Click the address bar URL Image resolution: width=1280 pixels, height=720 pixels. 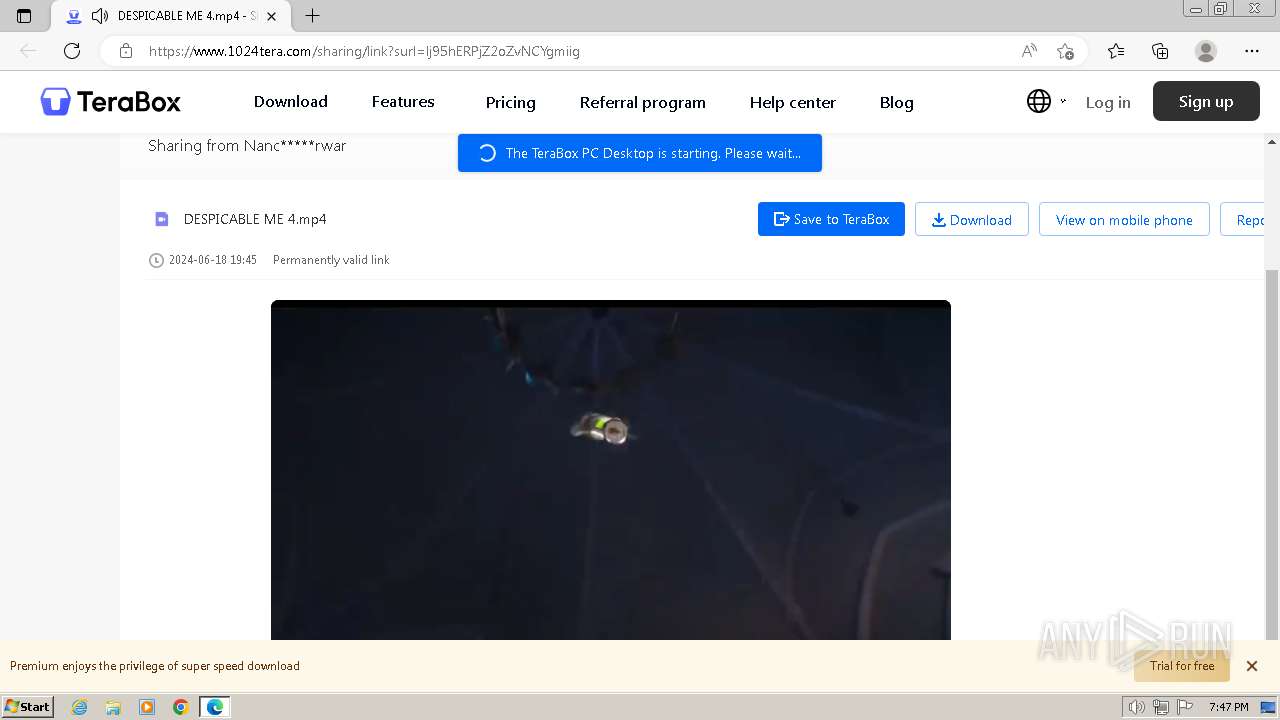pos(364,51)
